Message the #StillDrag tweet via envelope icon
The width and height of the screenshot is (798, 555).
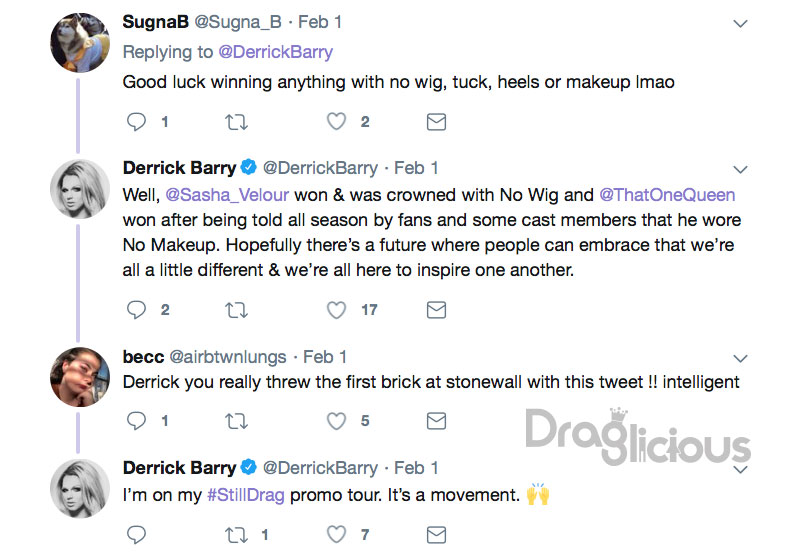[x=436, y=535]
